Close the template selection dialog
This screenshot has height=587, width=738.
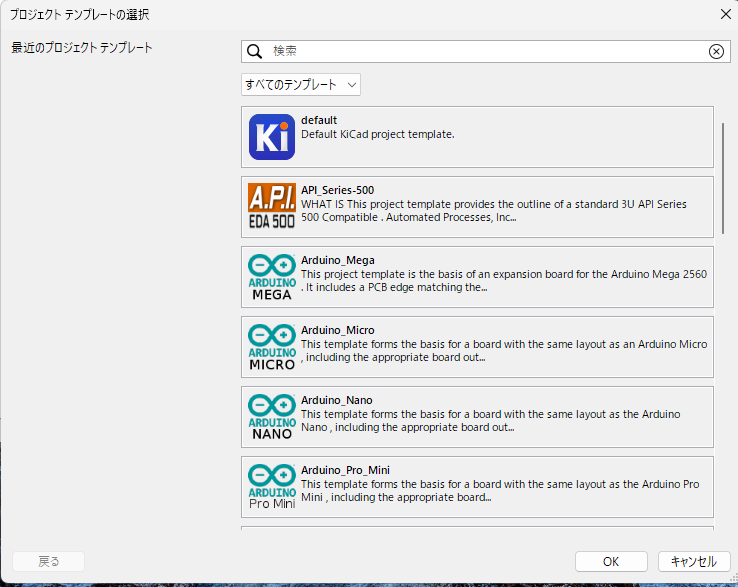tap(726, 15)
